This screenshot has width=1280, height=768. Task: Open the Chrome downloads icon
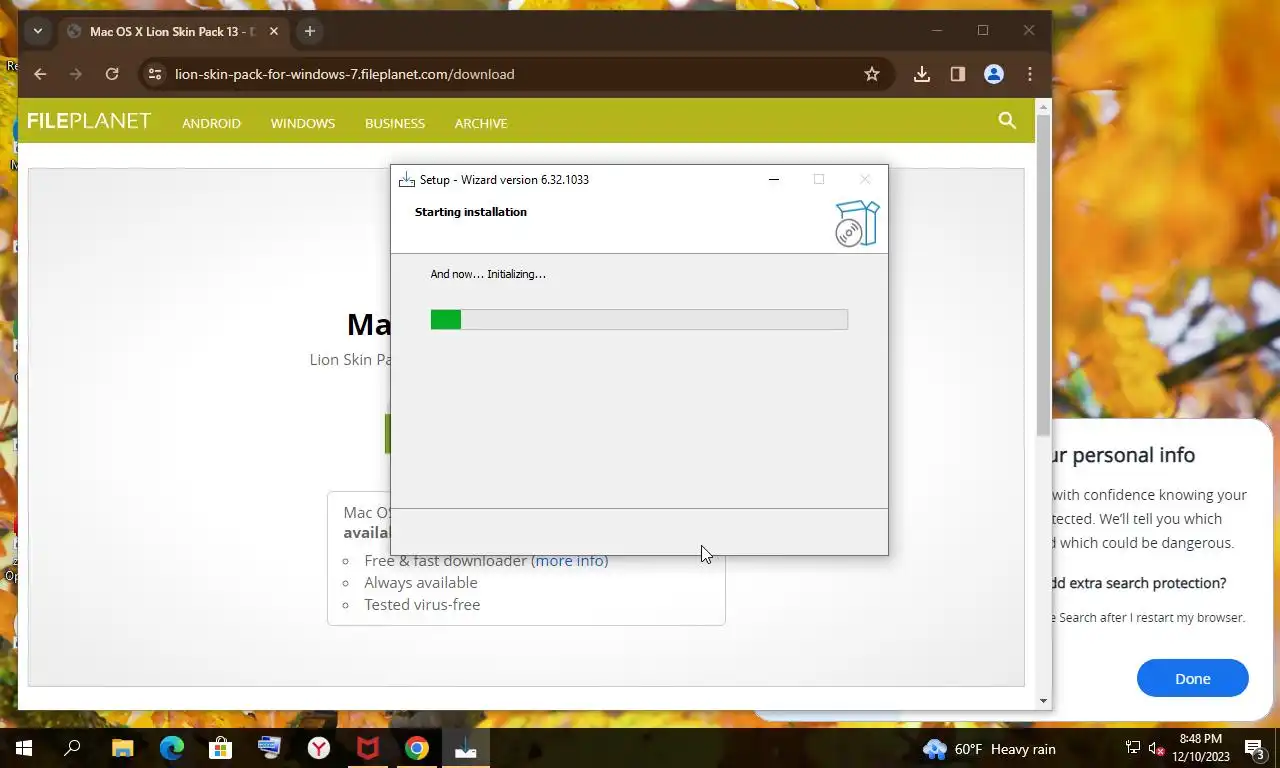[x=922, y=74]
